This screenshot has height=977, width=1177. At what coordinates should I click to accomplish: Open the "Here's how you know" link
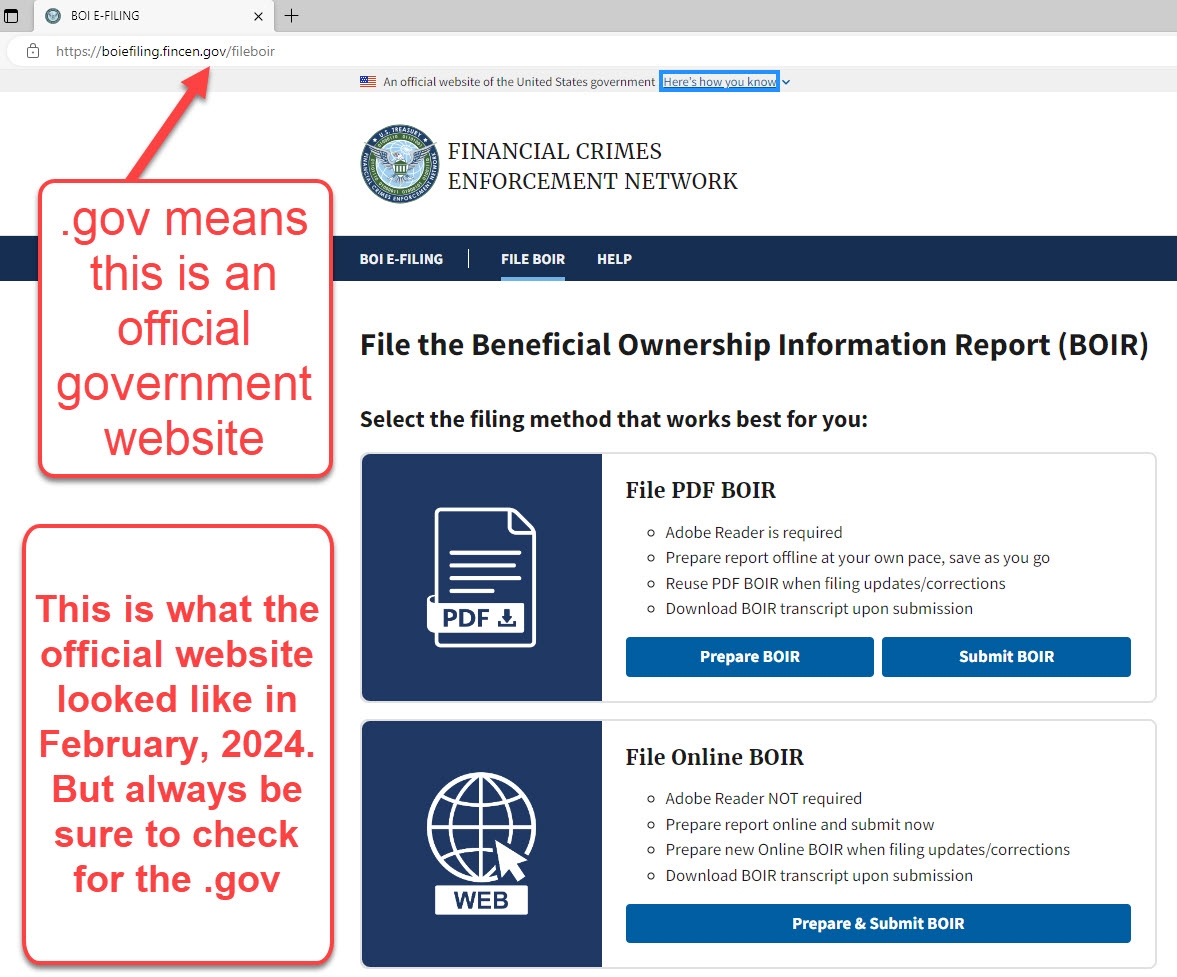(719, 82)
